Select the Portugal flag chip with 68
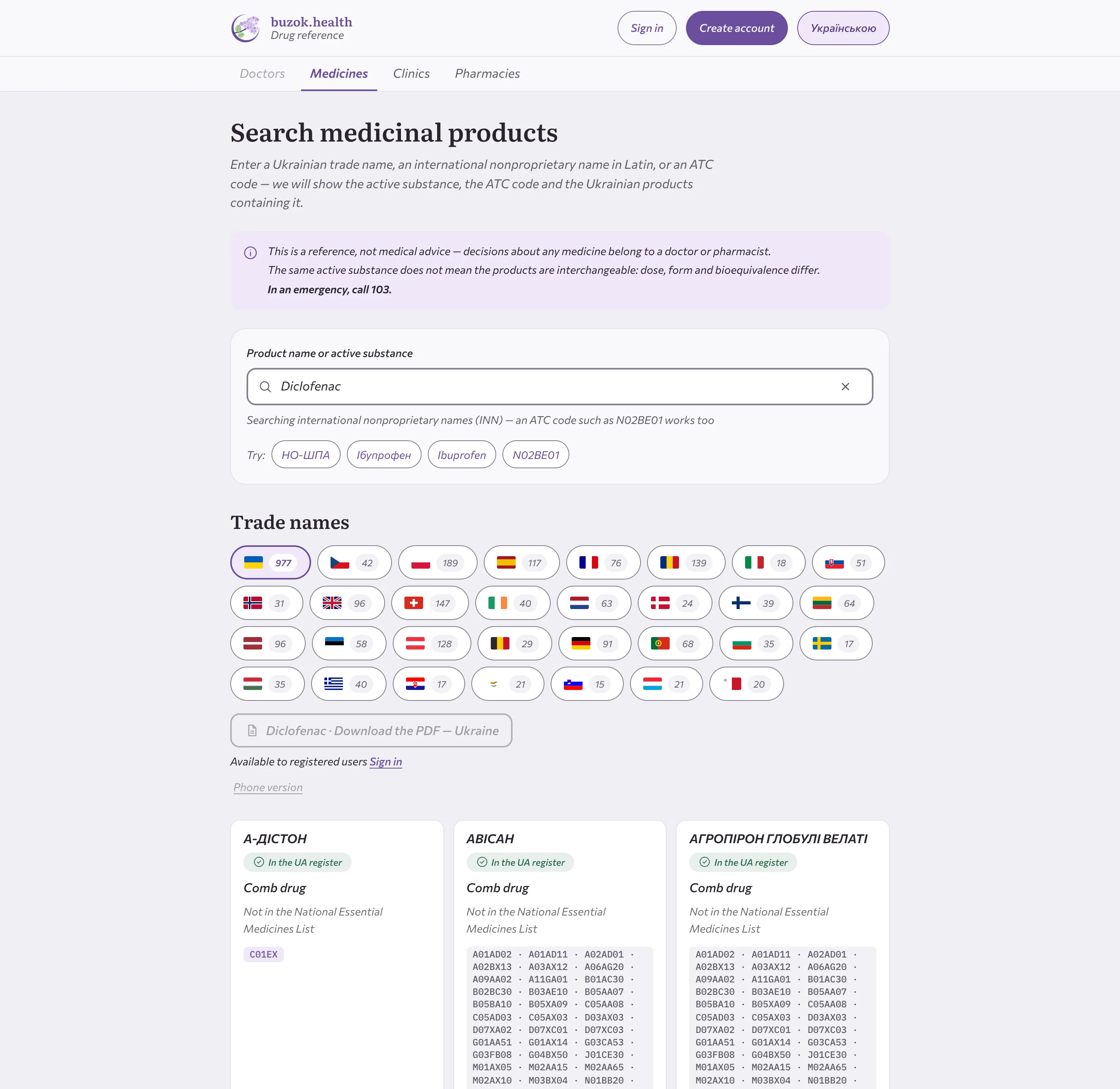This screenshot has height=1089, width=1120. point(675,643)
